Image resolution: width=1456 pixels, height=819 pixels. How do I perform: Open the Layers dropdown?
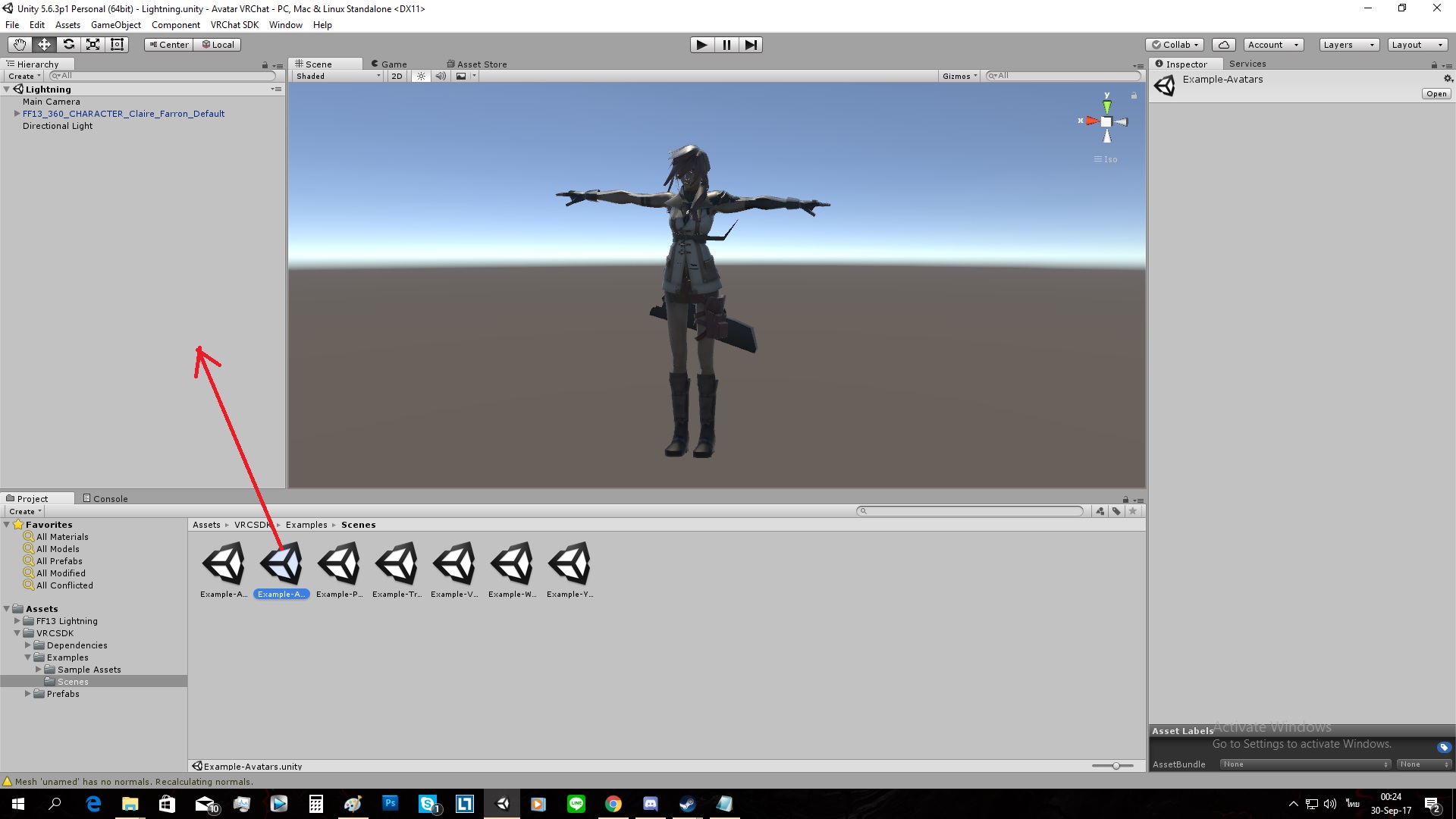[x=1348, y=45]
